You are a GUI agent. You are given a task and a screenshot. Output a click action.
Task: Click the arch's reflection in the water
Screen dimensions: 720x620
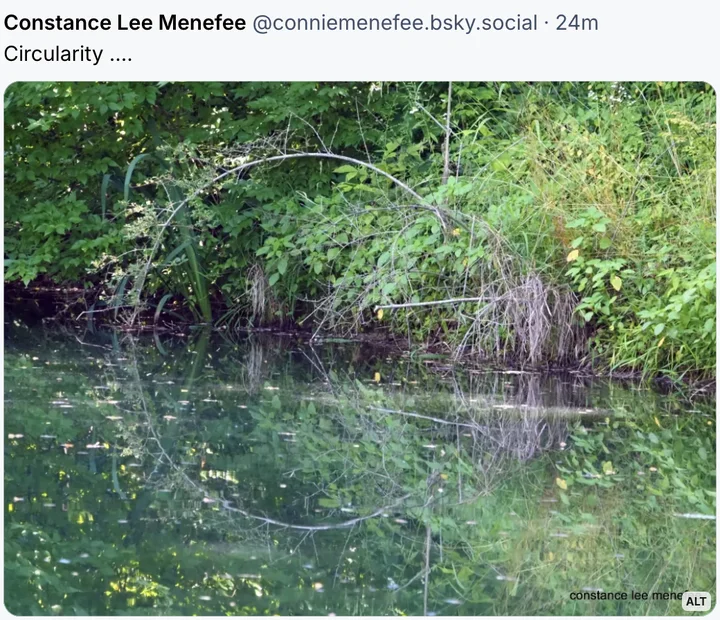pos(300,522)
